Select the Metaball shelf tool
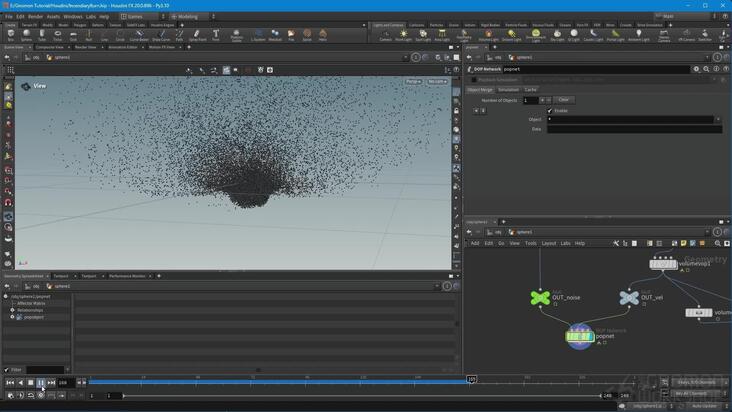732x412 pixels. (x=275, y=35)
